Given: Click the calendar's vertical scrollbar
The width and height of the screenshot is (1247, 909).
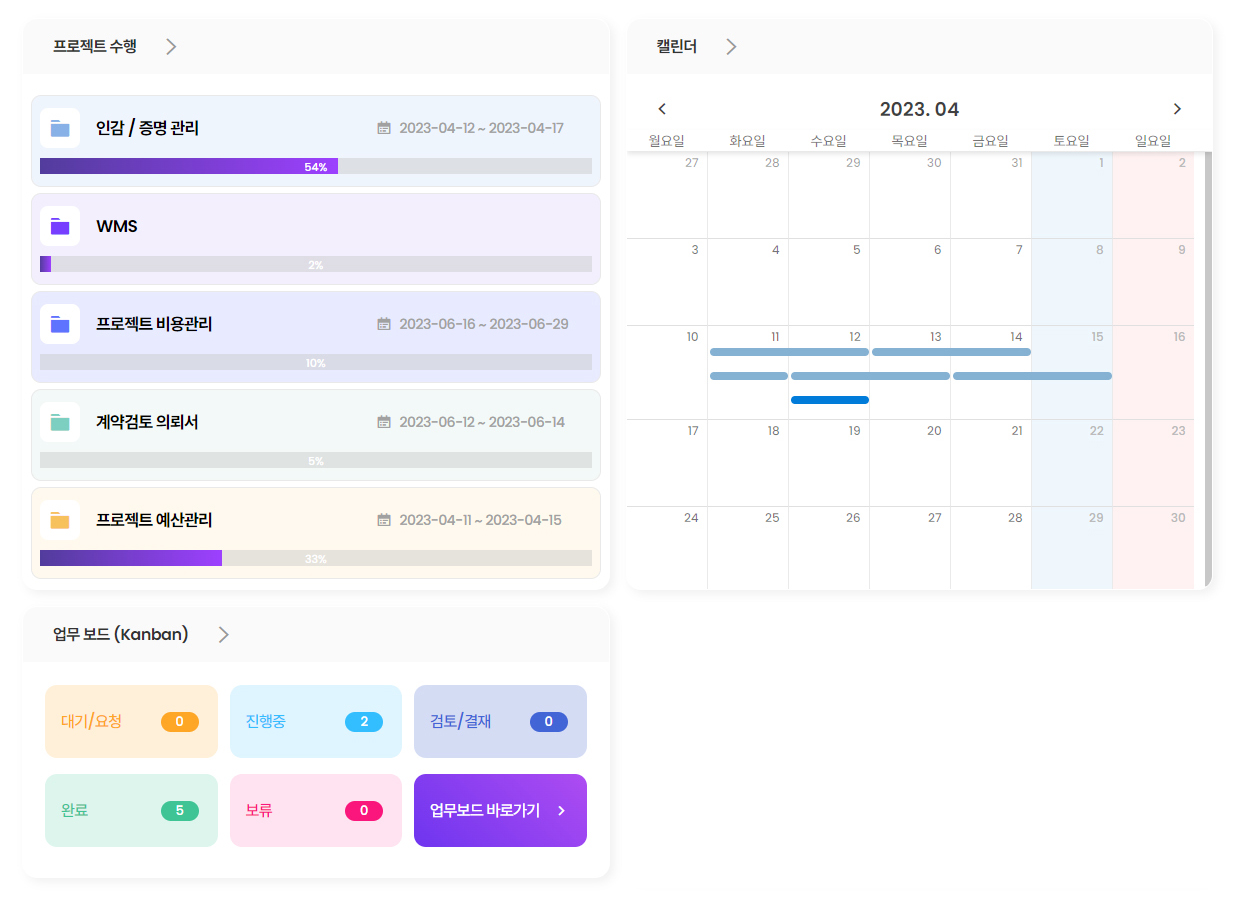Looking at the screenshot, I should [x=1208, y=370].
